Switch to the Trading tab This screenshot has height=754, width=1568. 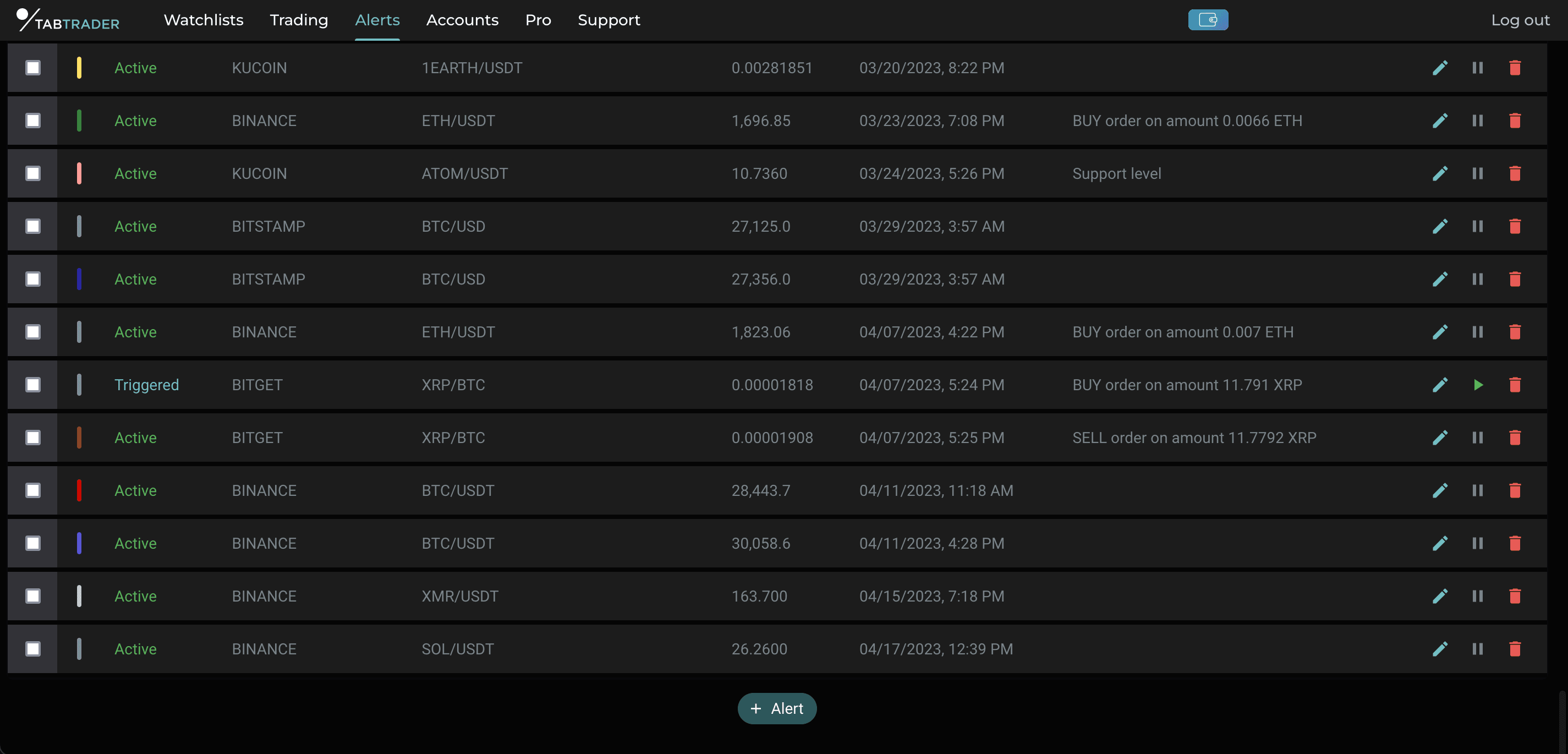pyautogui.click(x=299, y=20)
